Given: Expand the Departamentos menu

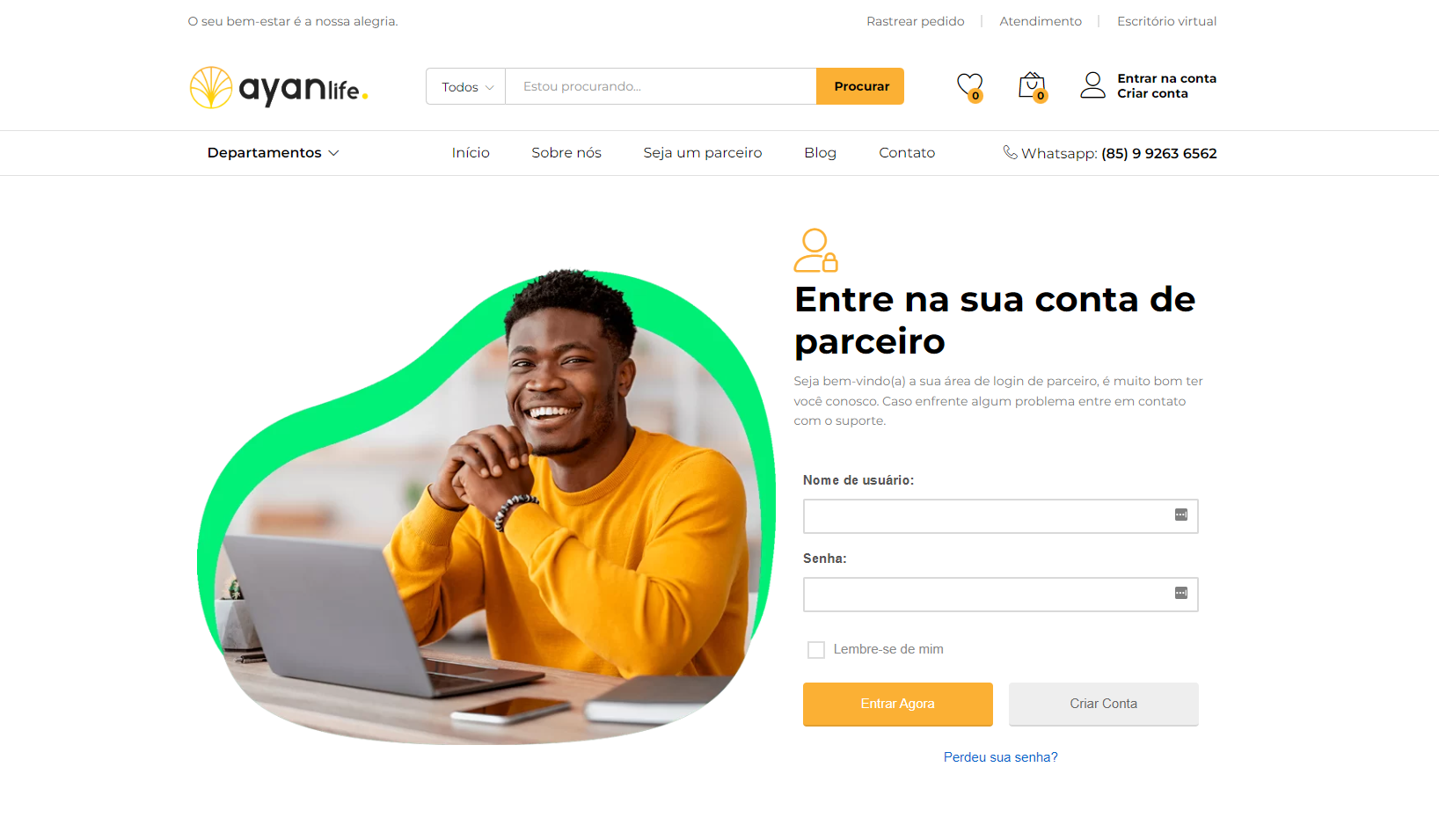Looking at the screenshot, I should coord(274,153).
